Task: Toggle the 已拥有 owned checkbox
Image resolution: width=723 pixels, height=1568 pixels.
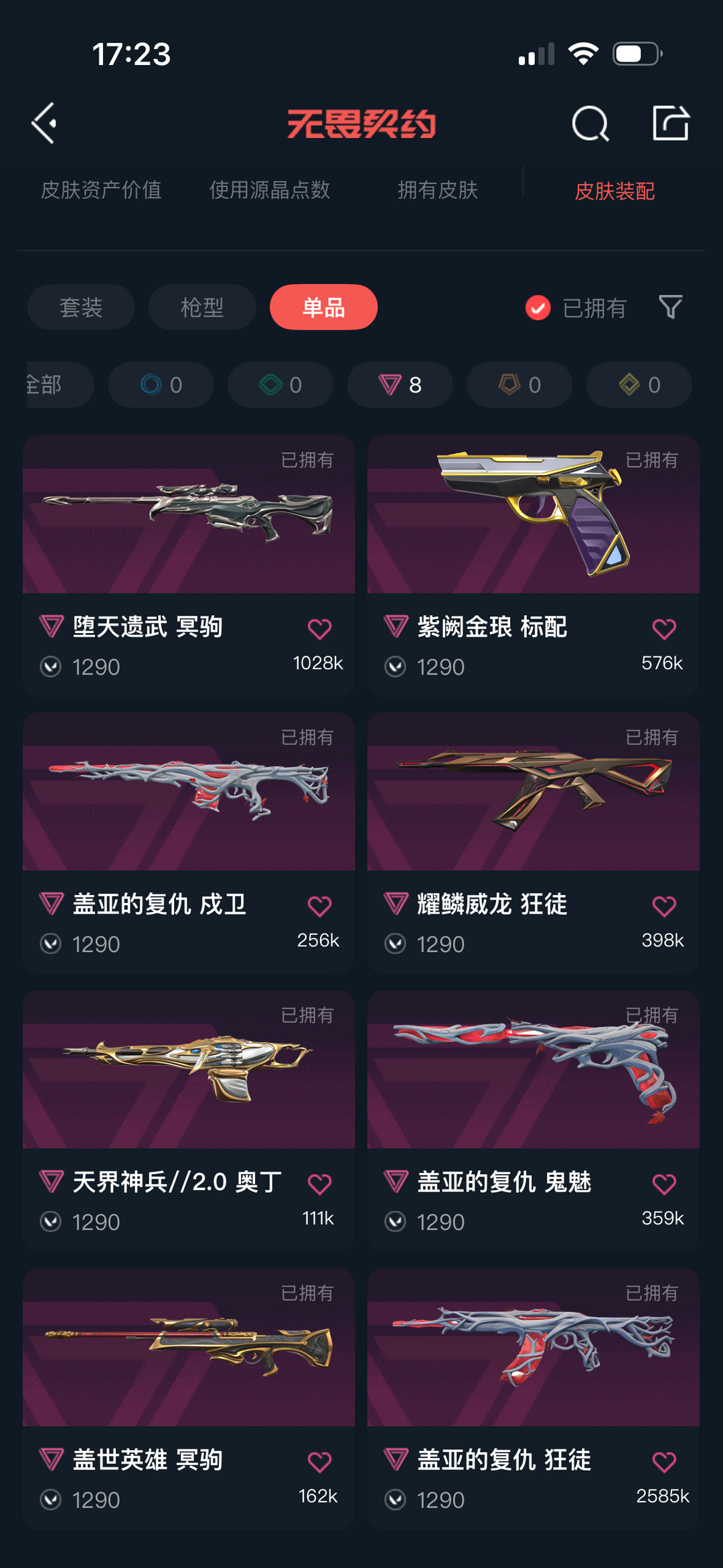Action: pos(538,307)
